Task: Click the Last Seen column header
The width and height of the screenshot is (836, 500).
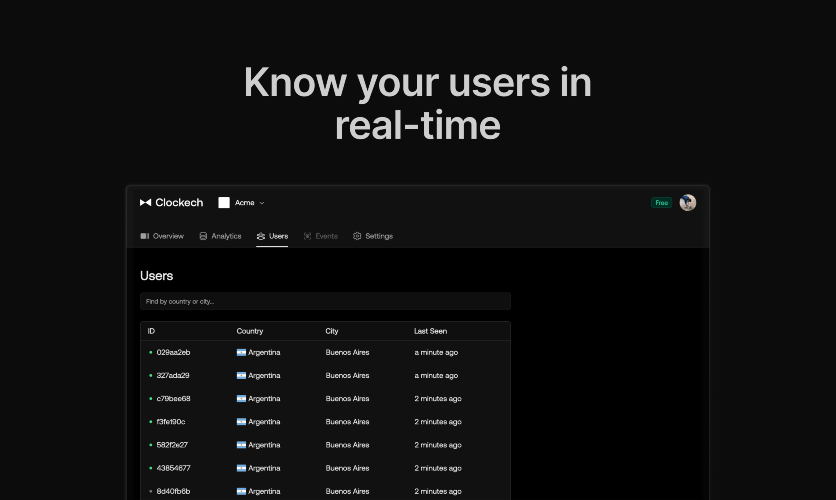Action: 430,331
